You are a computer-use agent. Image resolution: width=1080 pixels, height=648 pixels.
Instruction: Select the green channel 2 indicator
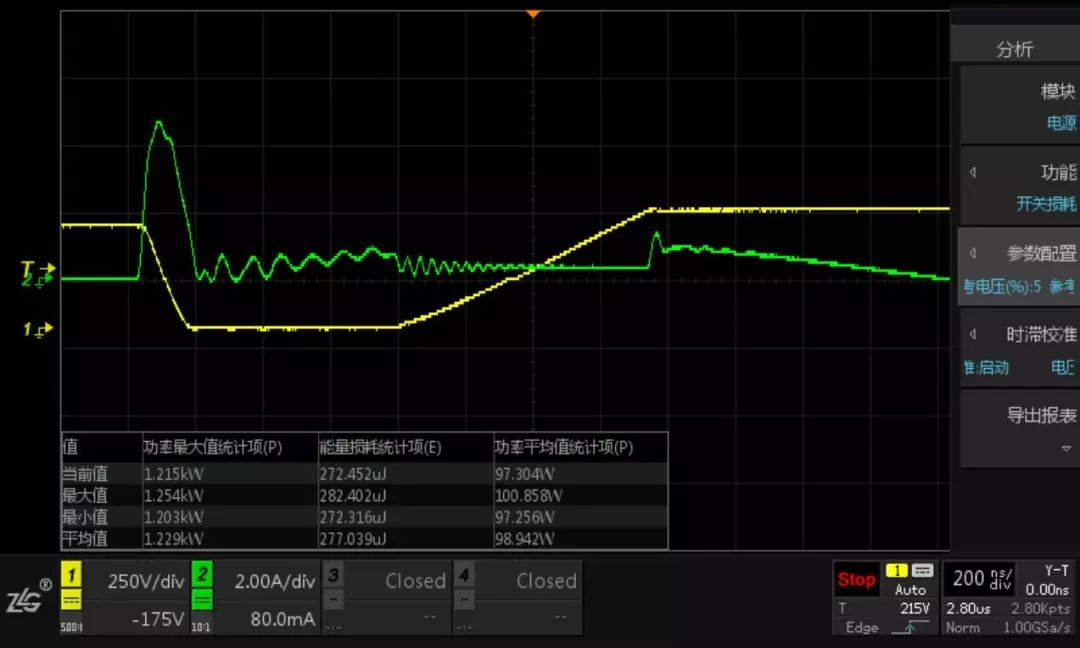coord(202,574)
